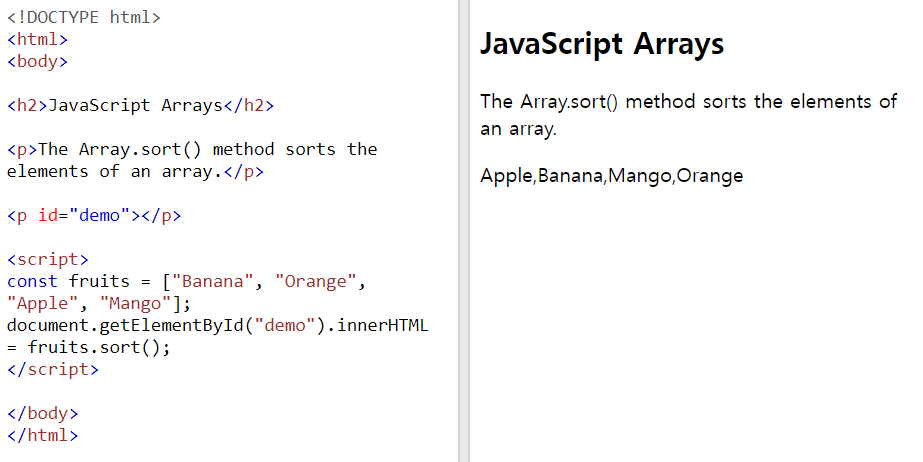Click the vertical splitter between code and result
Image resolution: width=923 pixels, height=462 pixels.
[464, 231]
